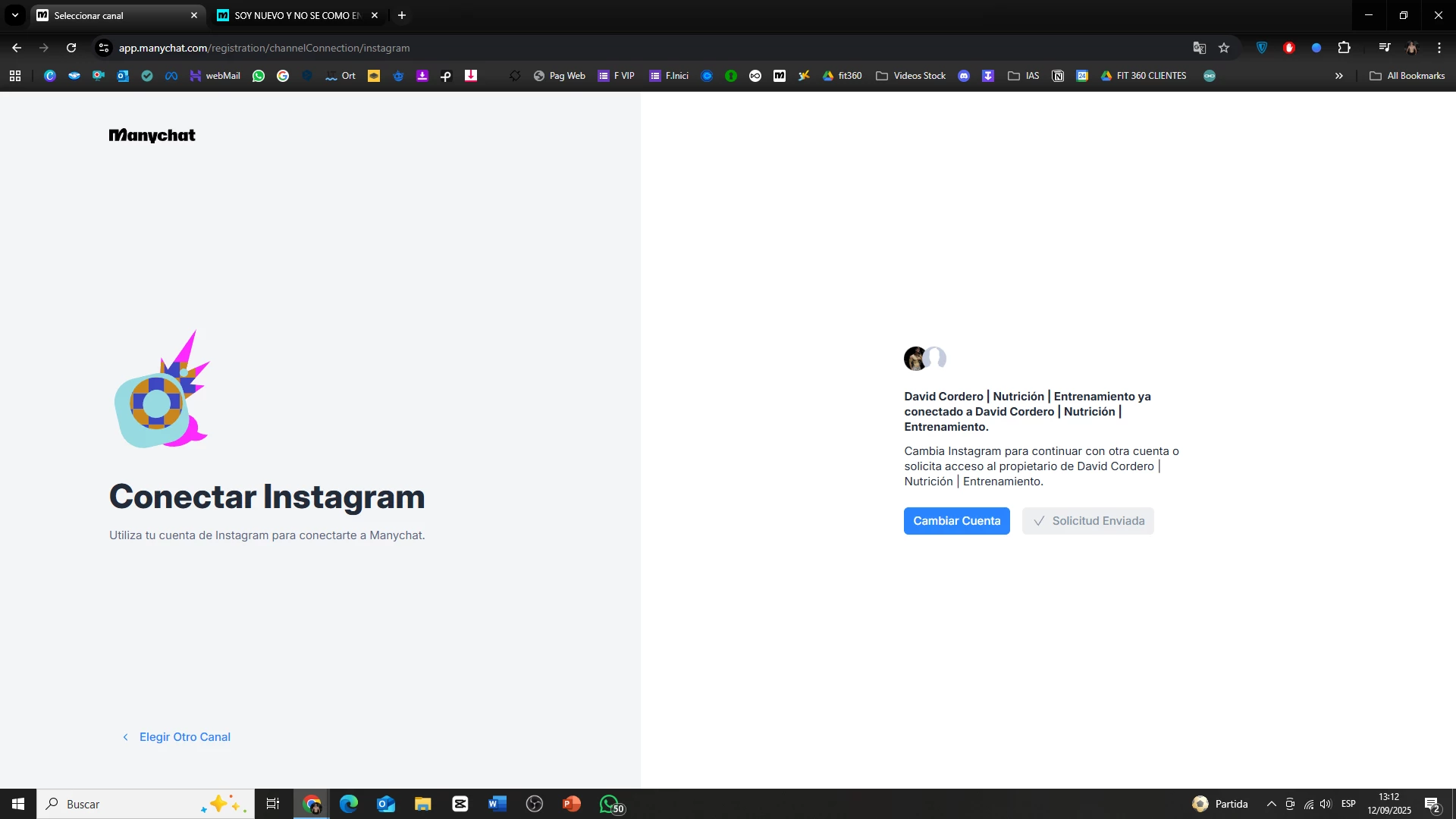Click the Cambiar Cuenta button
1456x819 pixels.
pyautogui.click(x=956, y=521)
